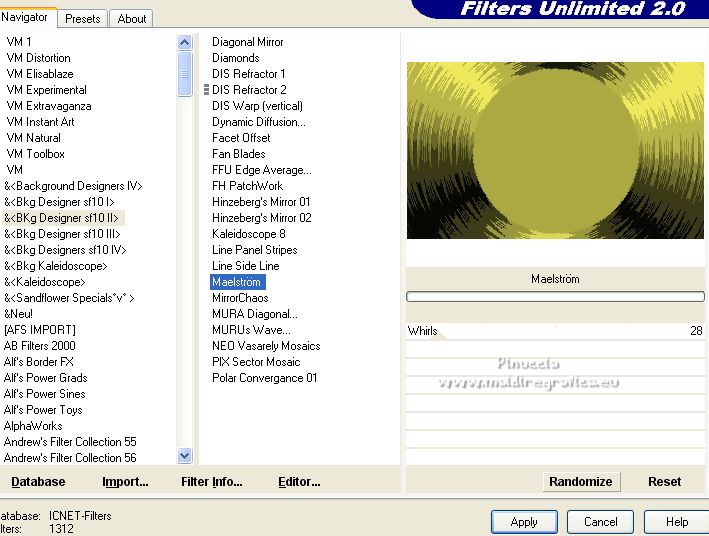The height and width of the screenshot is (536, 709).
Task: Click the Maelström preview image
Action: click(555, 150)
